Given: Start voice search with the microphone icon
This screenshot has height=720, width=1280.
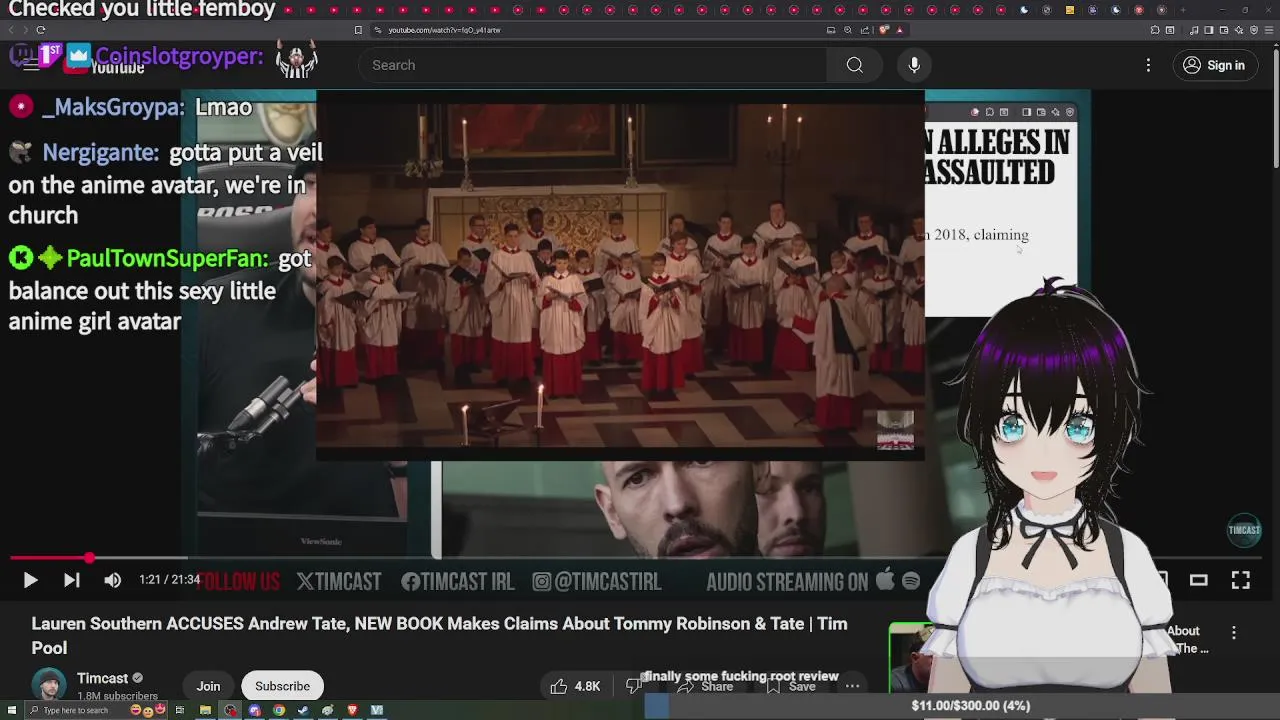Looking at the screenshot, I should [914, 65].
